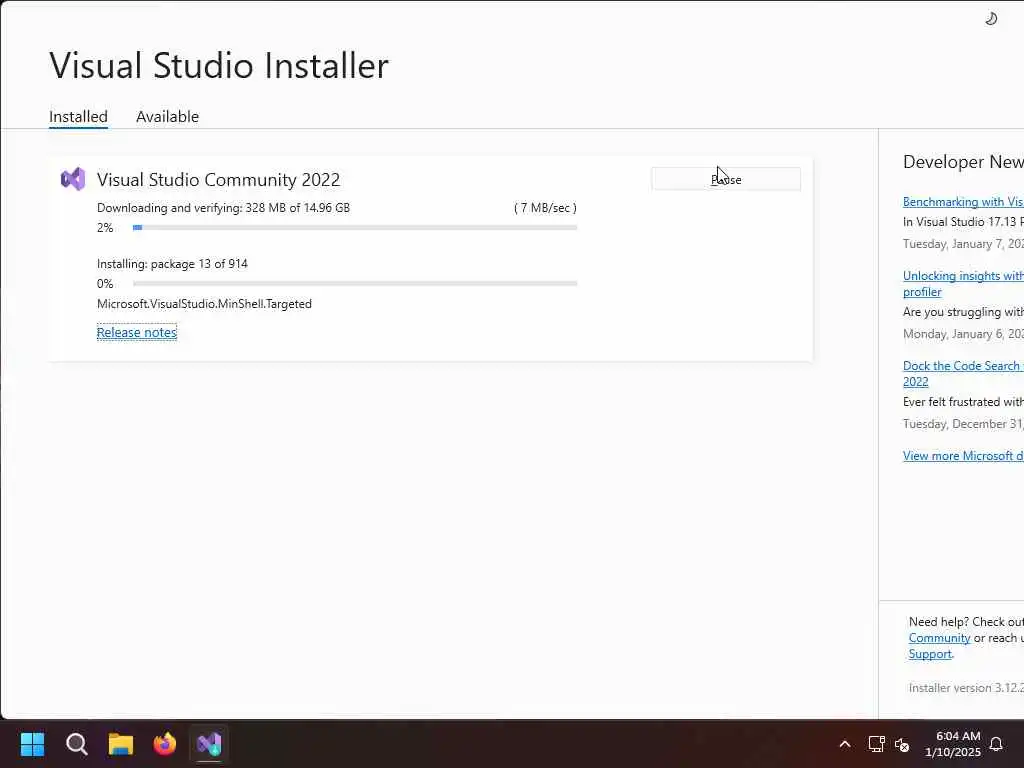Click the Installing package 13 of 914 text

(x=172, y=264)
